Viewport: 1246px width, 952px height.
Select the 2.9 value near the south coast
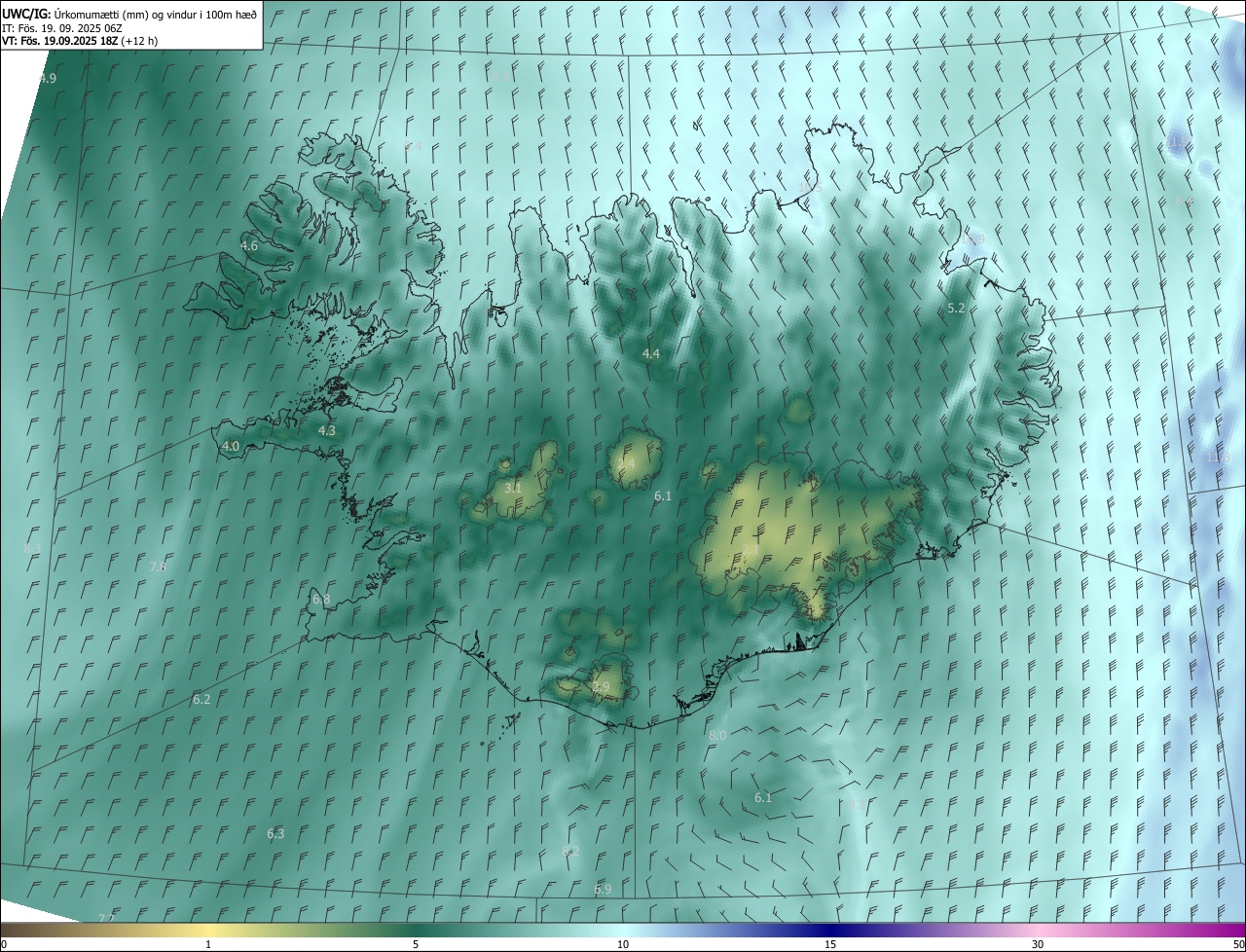click(x=601, y=687)
